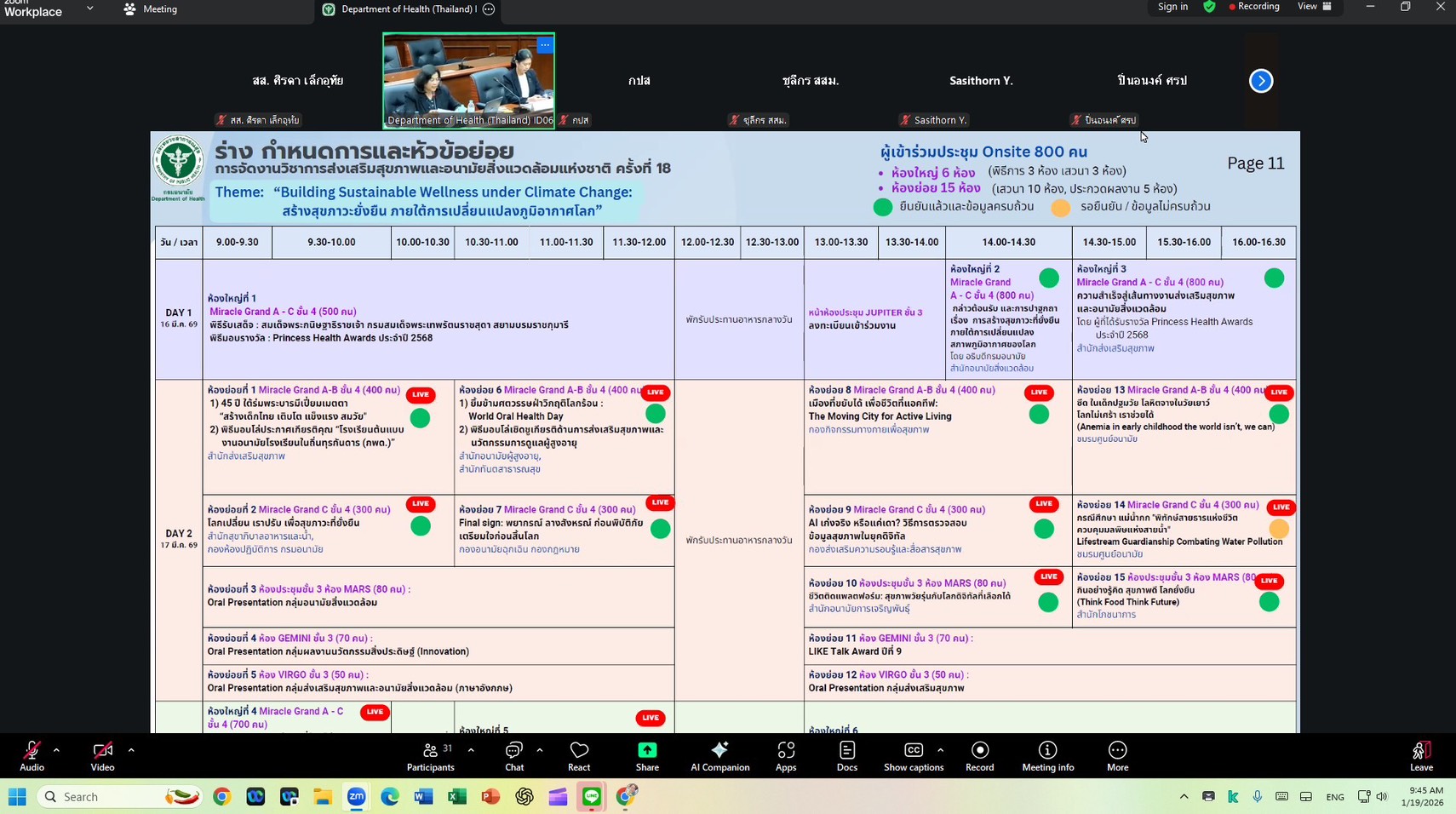
Task: Open the Participants panel
Action: 431,754
